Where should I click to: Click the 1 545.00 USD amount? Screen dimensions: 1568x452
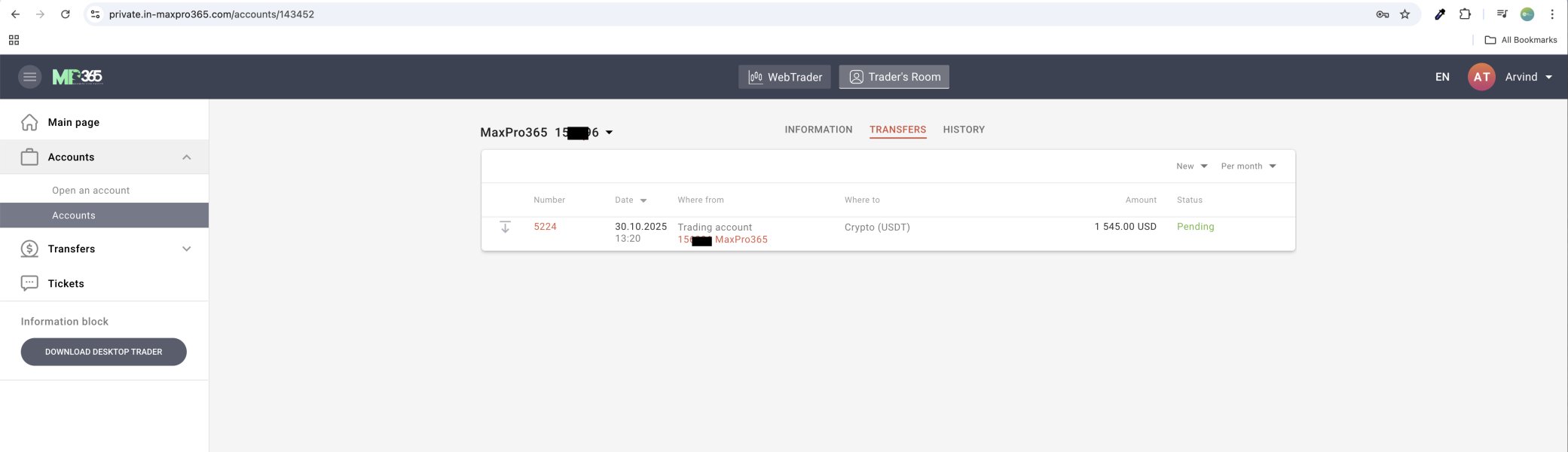tap(1125, 227)
